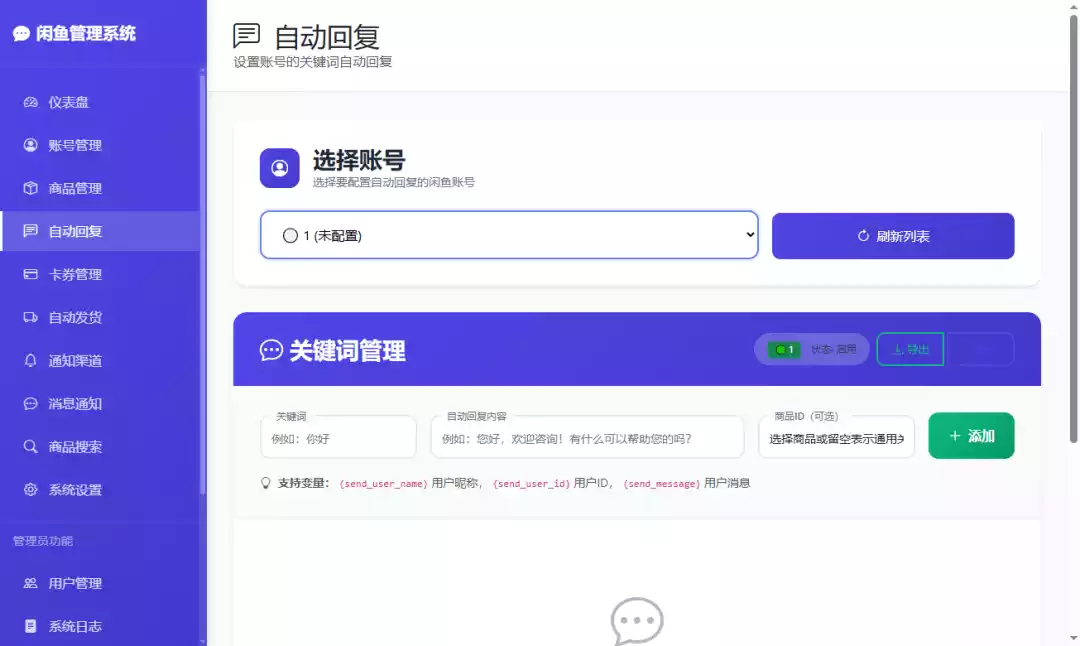This screenshot has width=1080, height=646.
Task: Click the {send_message} variable text
Action: pos(661,483)
